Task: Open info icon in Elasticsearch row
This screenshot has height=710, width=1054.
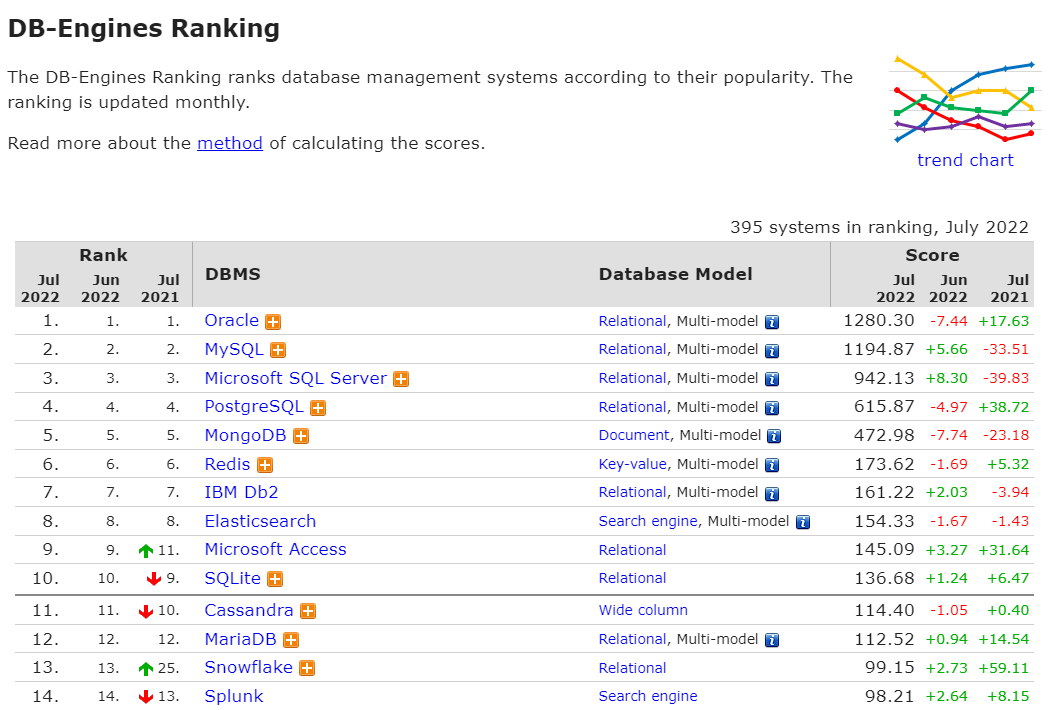Action: click(x=803, y=522)
